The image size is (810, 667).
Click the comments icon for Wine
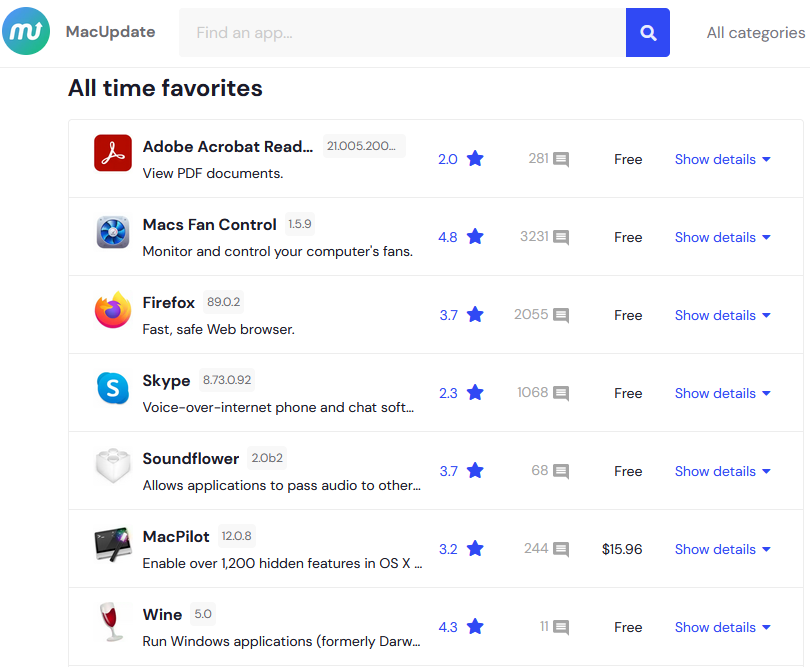click(561, 627)
